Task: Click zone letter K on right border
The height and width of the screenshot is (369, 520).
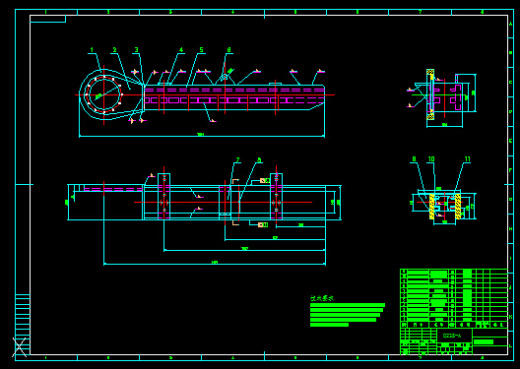Action: [x=510, y=317]
